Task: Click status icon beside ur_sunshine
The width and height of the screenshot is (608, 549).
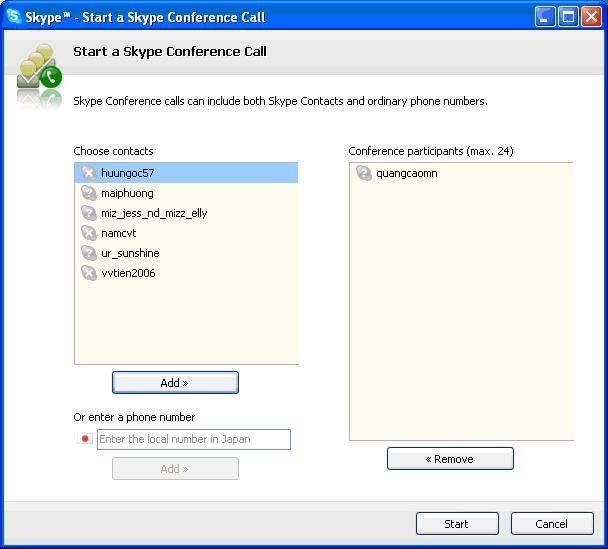Action: pos(88,253)
